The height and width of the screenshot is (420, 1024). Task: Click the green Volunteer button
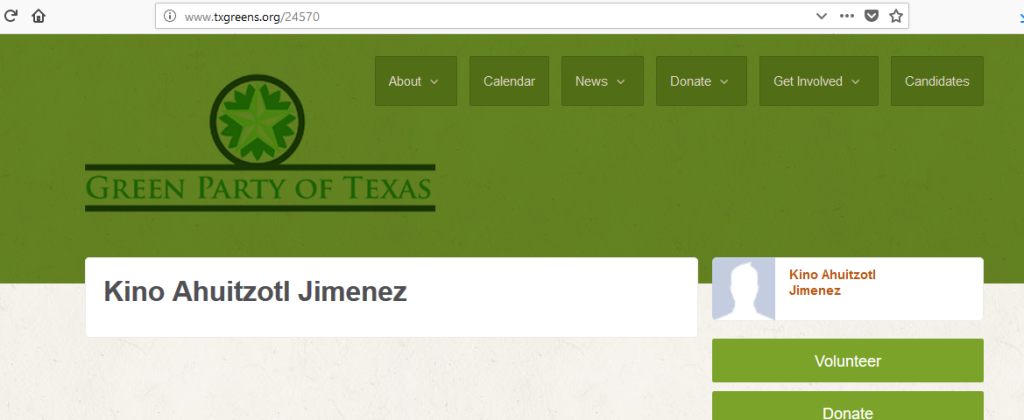pos(848,361)
